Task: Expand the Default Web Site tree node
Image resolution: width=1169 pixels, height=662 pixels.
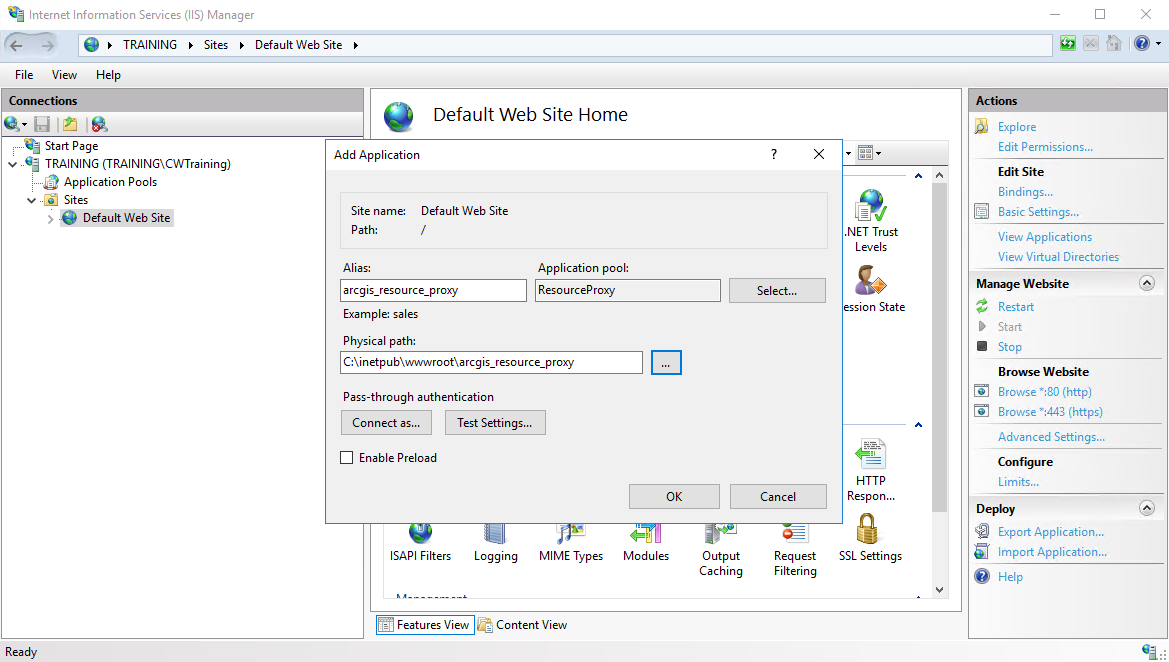Action: (50, 218)
